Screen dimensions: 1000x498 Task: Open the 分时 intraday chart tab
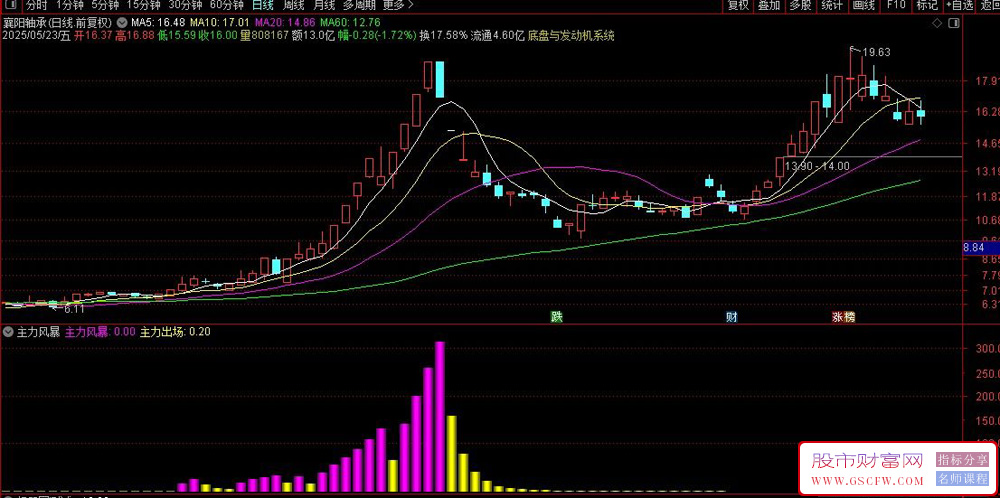tap(37, 6)
